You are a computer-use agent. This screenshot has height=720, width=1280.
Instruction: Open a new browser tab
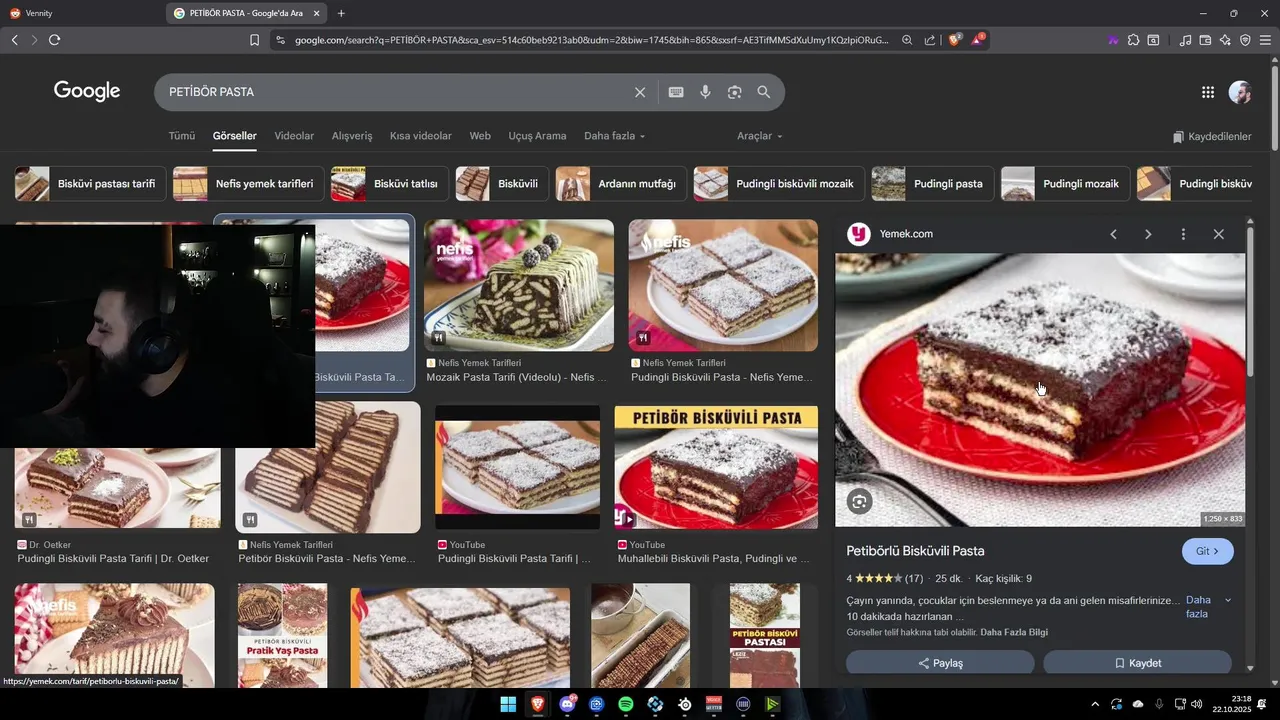341,13
